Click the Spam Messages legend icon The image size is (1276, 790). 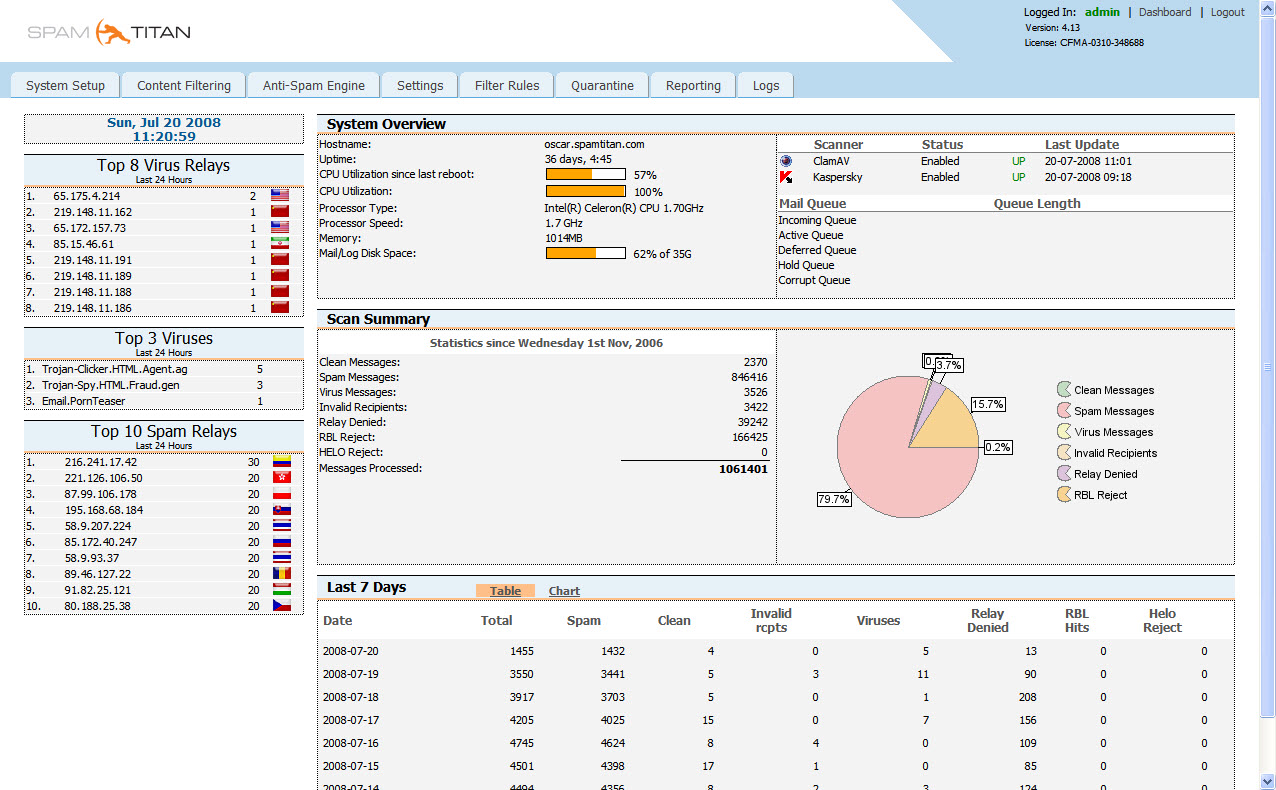1064,411
